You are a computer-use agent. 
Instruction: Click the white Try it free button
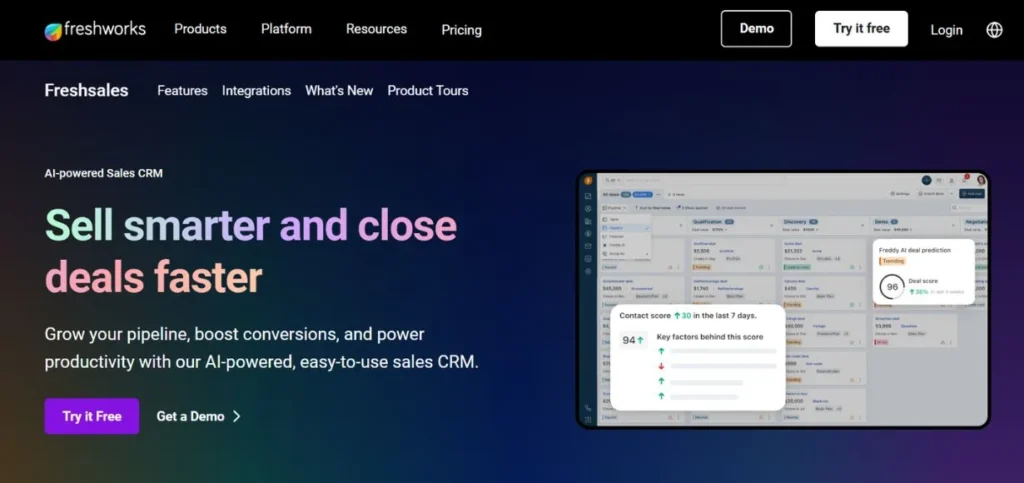pyautogui.click(x=861, y=29)
